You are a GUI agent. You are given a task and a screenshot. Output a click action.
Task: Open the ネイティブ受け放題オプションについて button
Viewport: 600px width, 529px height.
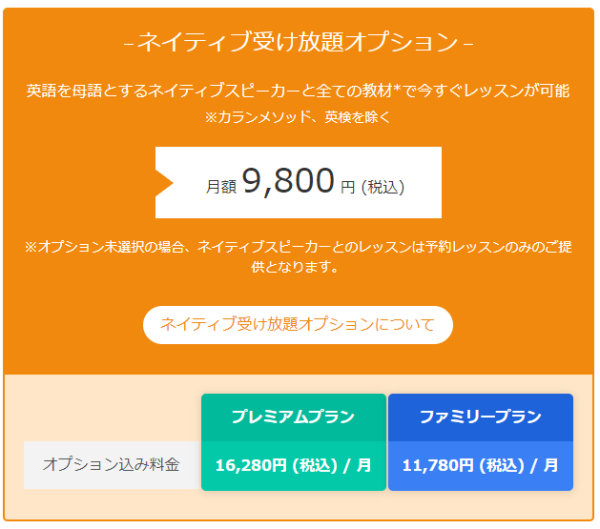click(x=298, y=325)
